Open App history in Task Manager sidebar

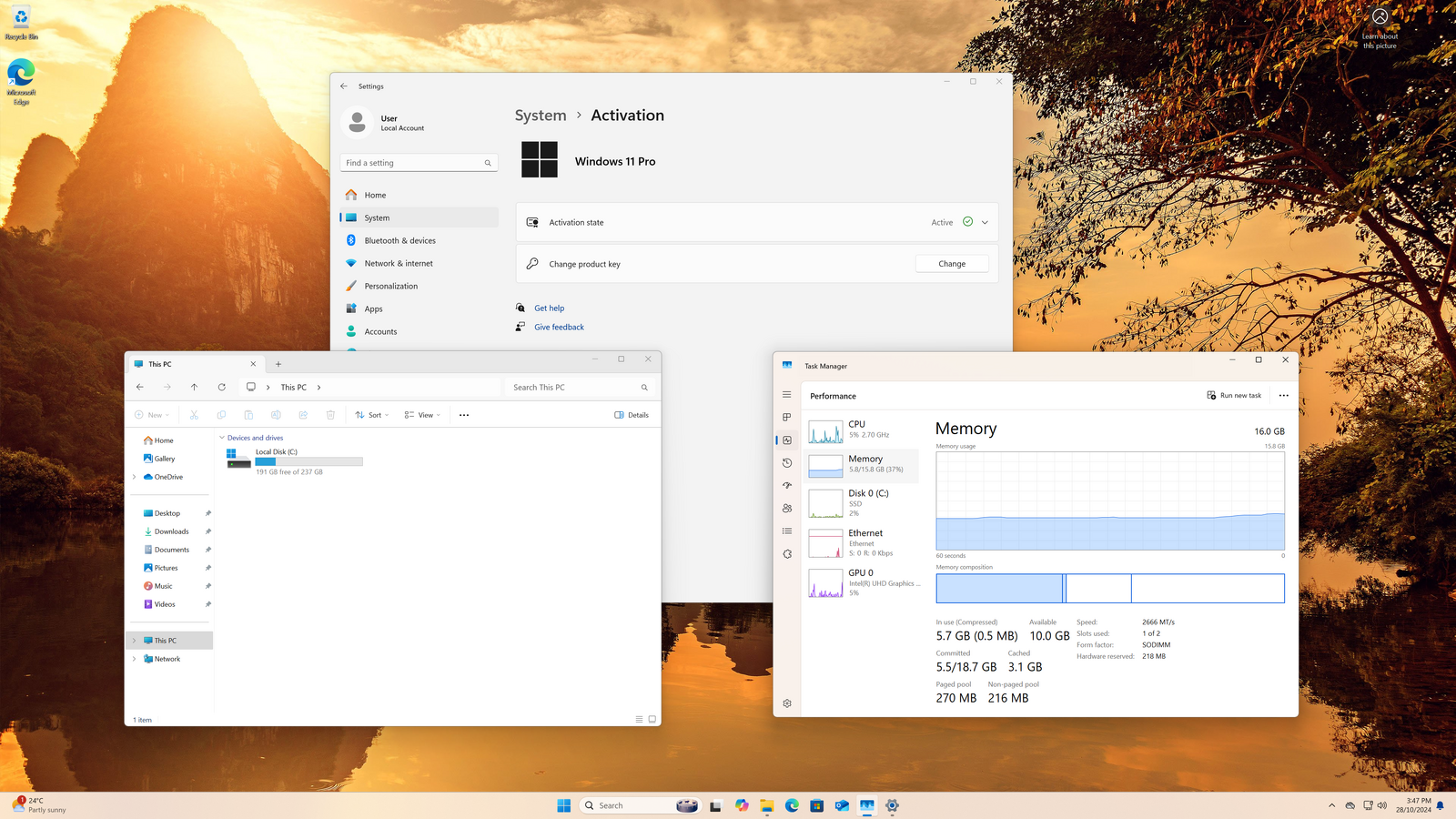click(787, 463)
